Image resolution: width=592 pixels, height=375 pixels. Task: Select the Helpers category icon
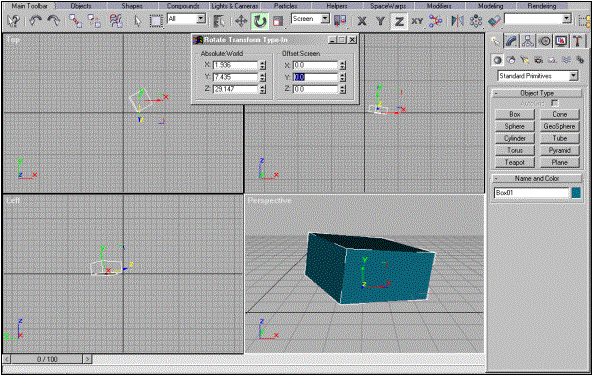tap(552, 60)
